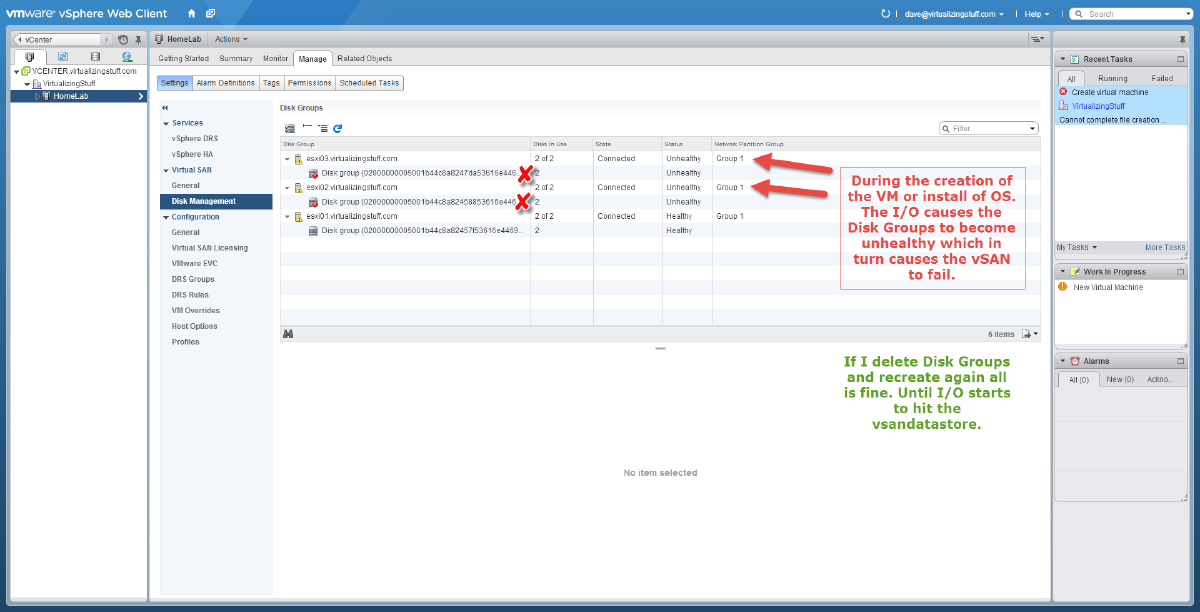The height and width of the screenshot is (612, 1200).
Task: Switch to the Monitor tab
Action: (275, 58)
